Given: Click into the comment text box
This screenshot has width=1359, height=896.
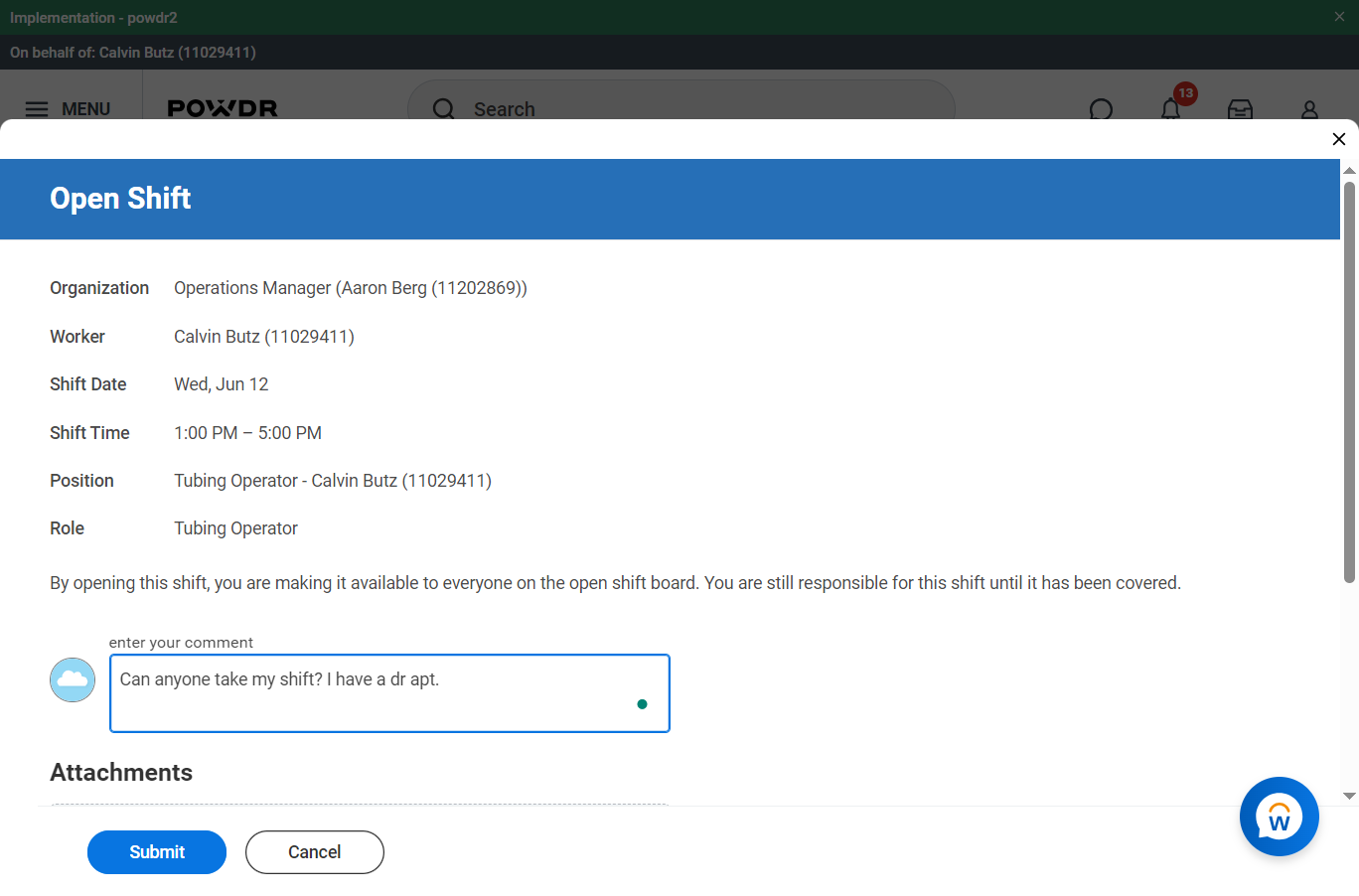Looking at the screenshot, I should 389,693.
